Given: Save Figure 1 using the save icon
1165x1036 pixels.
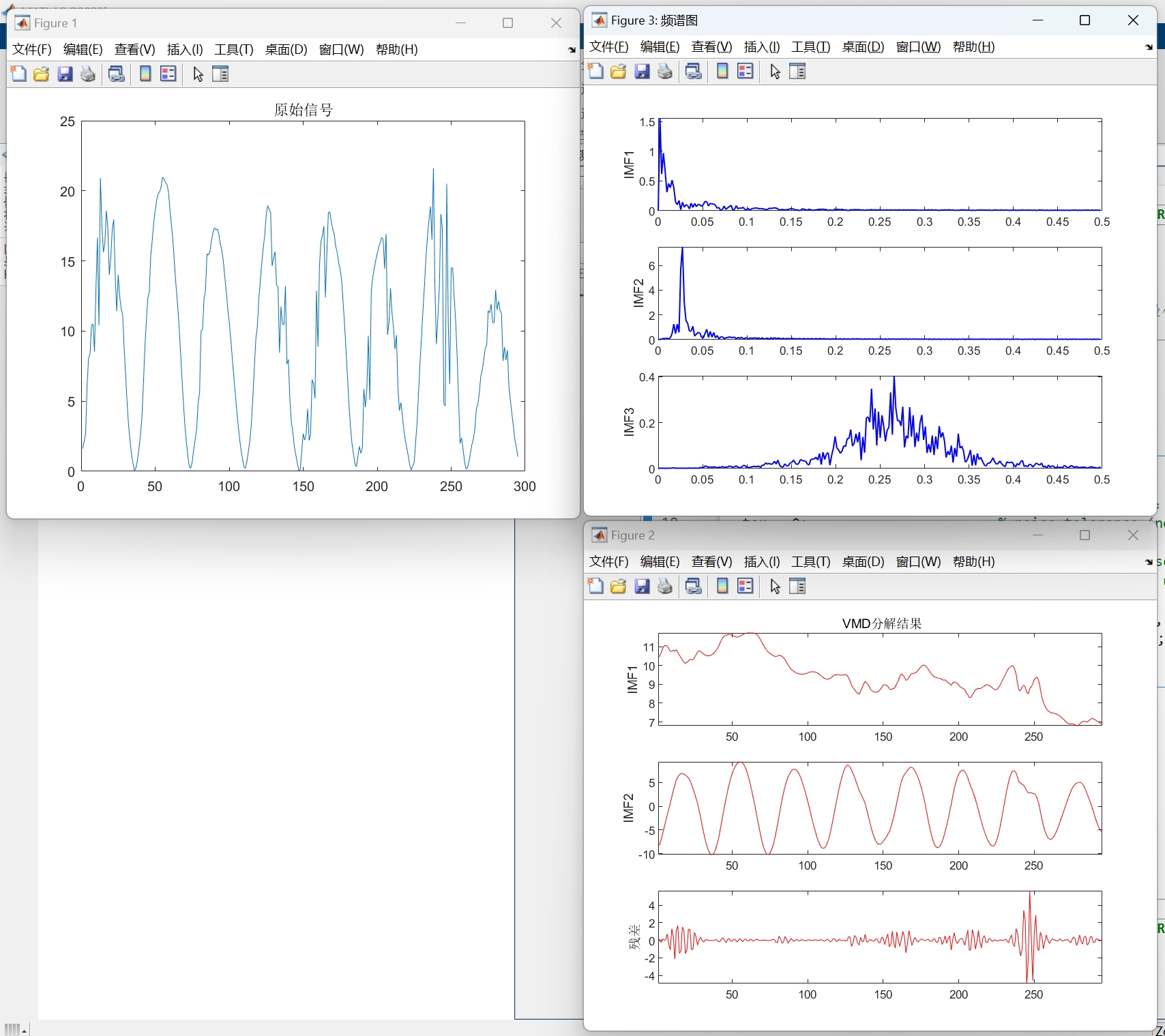Looking at the screenshot, I should [x=65, y=74].
